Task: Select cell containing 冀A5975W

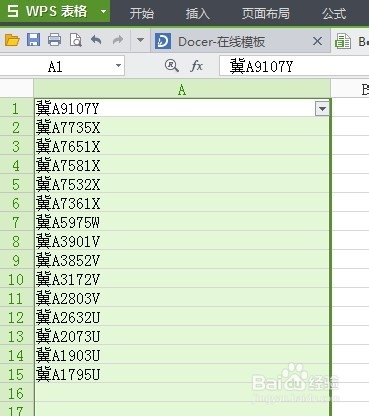Action: pos(182,222)
